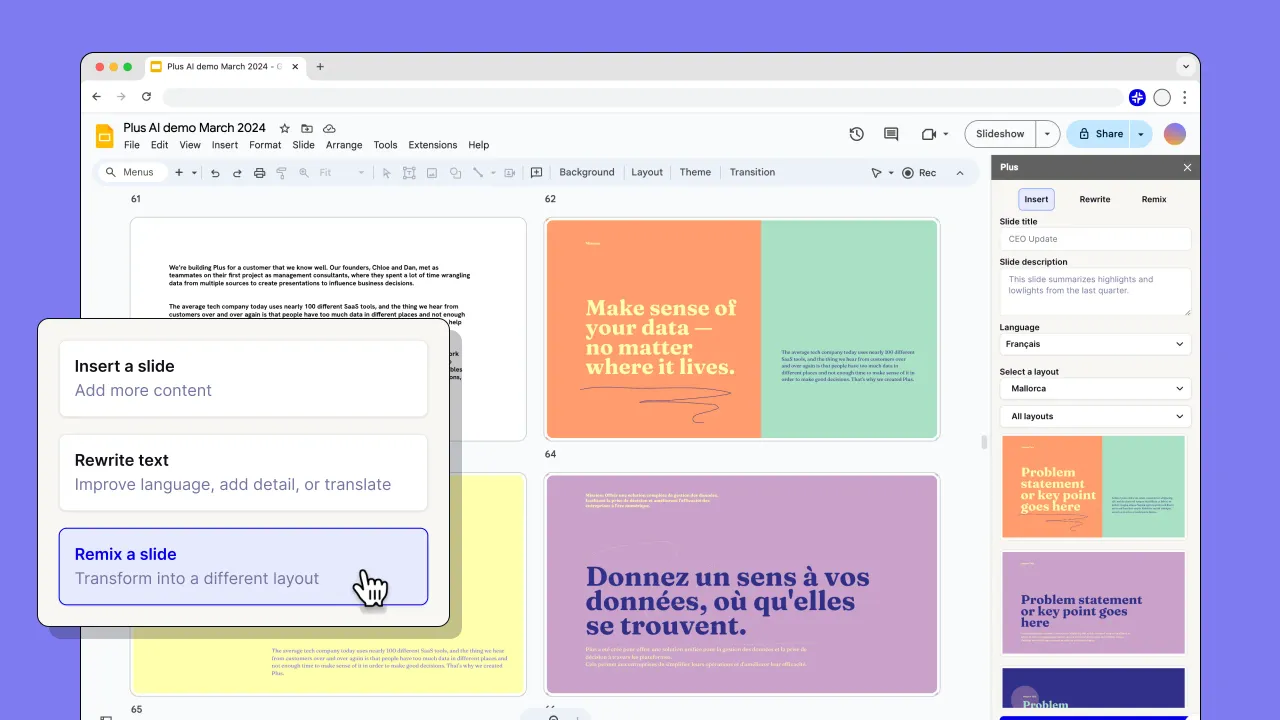
Task: Click the Slideshow button
Action: [x=1001, y=134]
